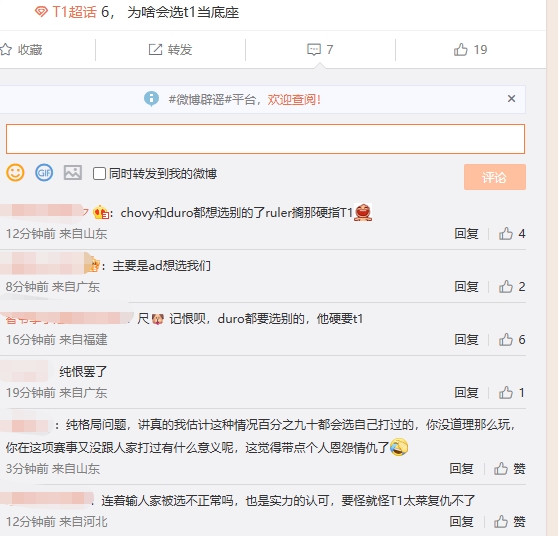
Task: Reply to the 纯恨罢了 comment
Action: 466,393
